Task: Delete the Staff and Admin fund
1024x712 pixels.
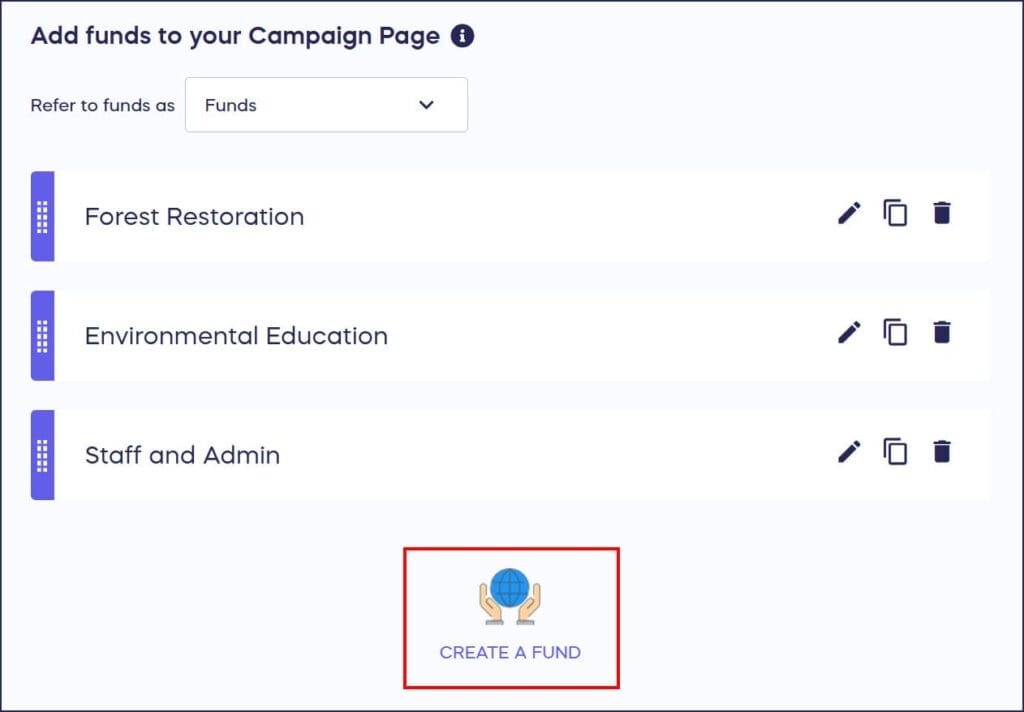Action: tap(941, 452)
